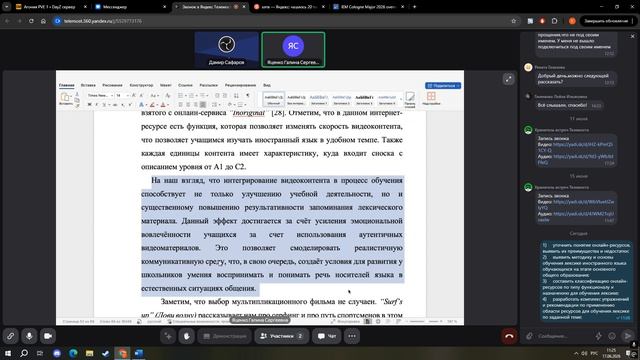
Task: Open the Windows Start menu
Action: coord(8,353)
